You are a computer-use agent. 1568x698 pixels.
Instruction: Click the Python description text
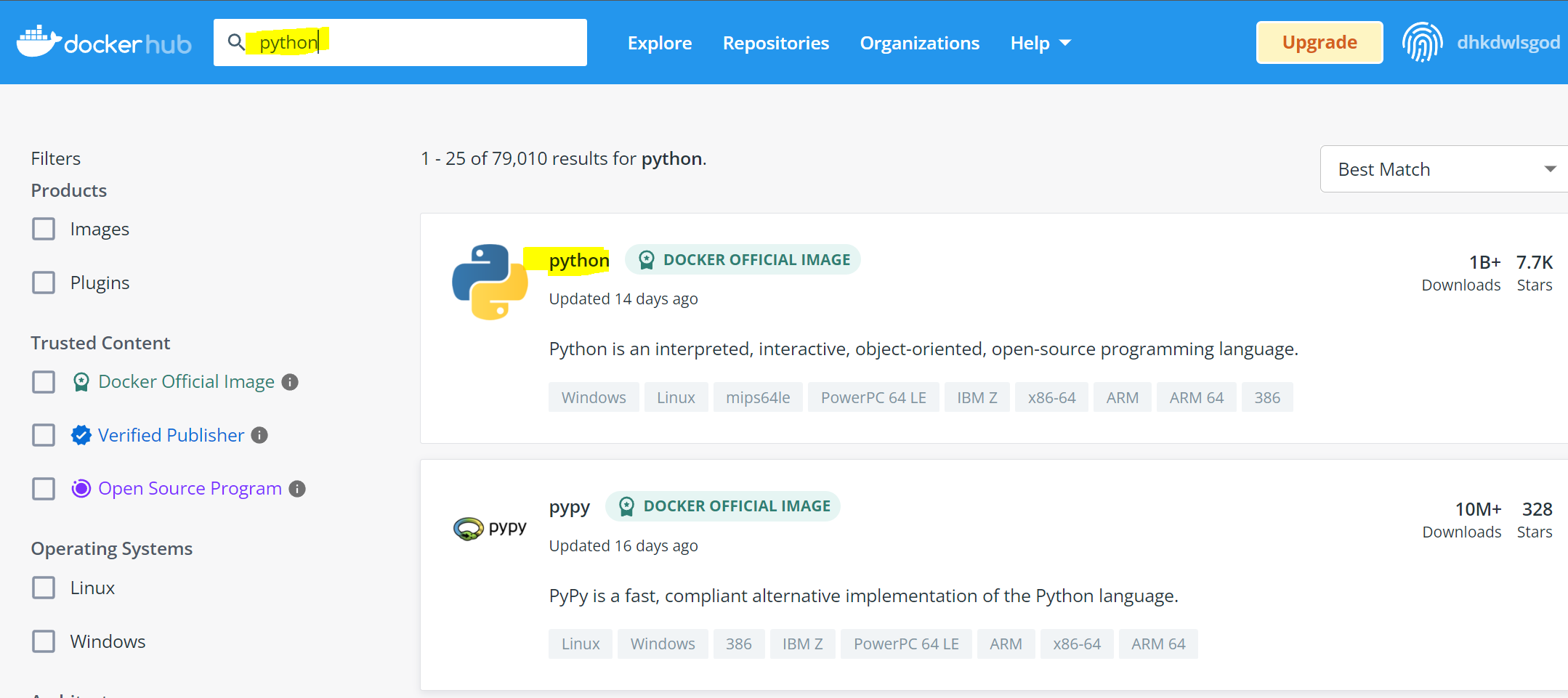click(x=924, y=349)
